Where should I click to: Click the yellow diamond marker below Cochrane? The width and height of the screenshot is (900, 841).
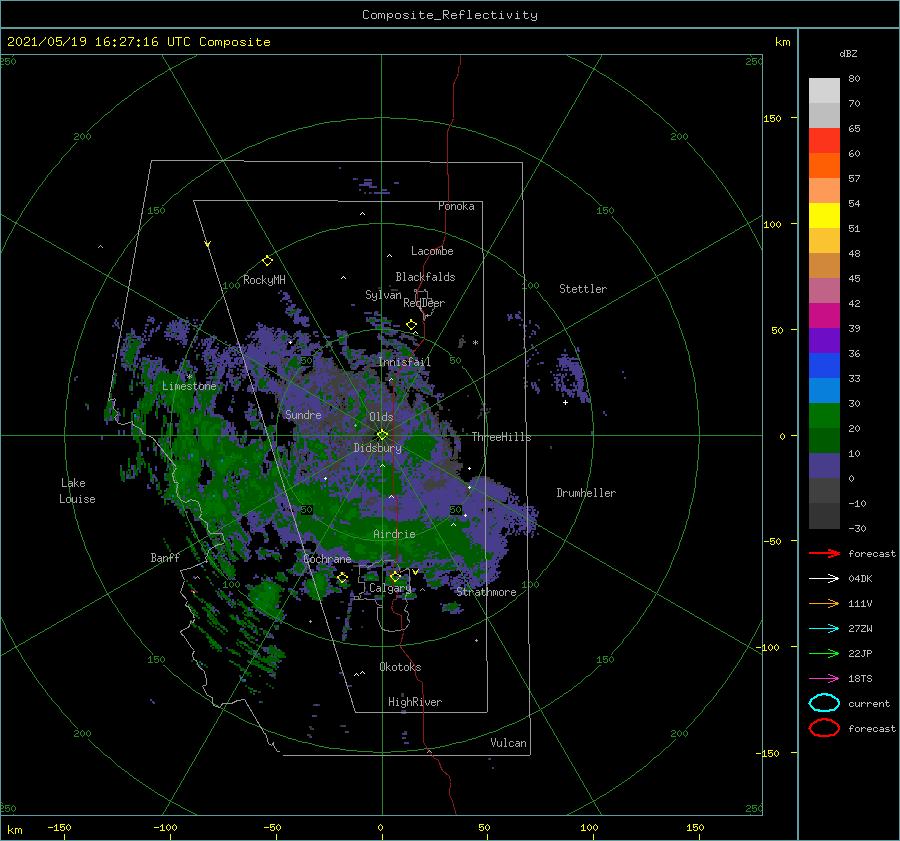(342, 577)
